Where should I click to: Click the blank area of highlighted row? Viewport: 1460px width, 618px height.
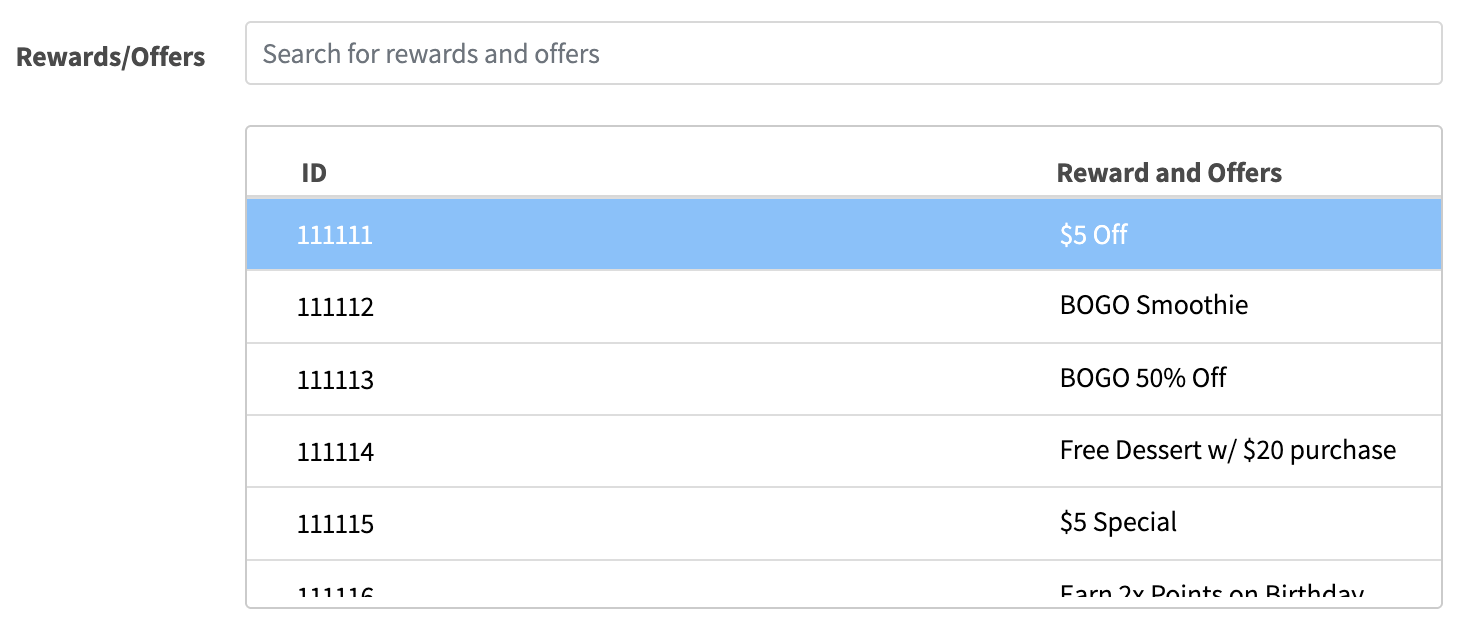pyautogui.click(x=700, y=235)
